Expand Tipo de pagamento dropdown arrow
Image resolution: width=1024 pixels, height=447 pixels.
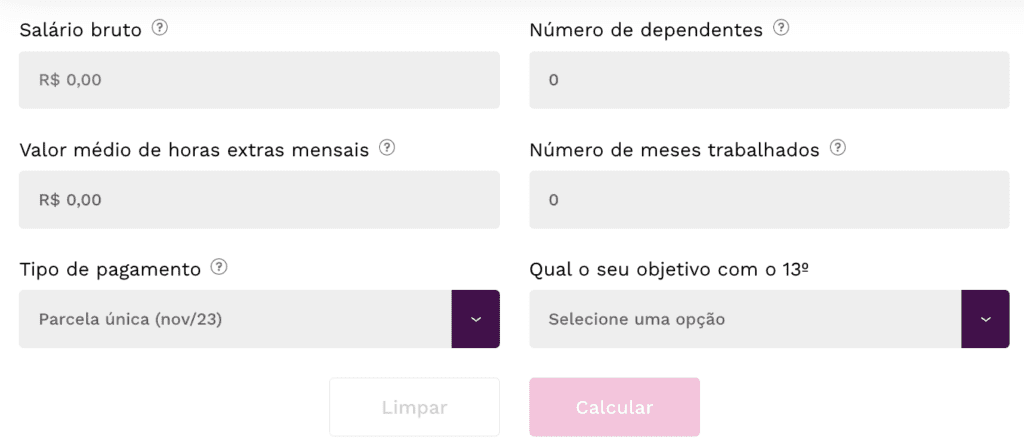click(475, 319)
